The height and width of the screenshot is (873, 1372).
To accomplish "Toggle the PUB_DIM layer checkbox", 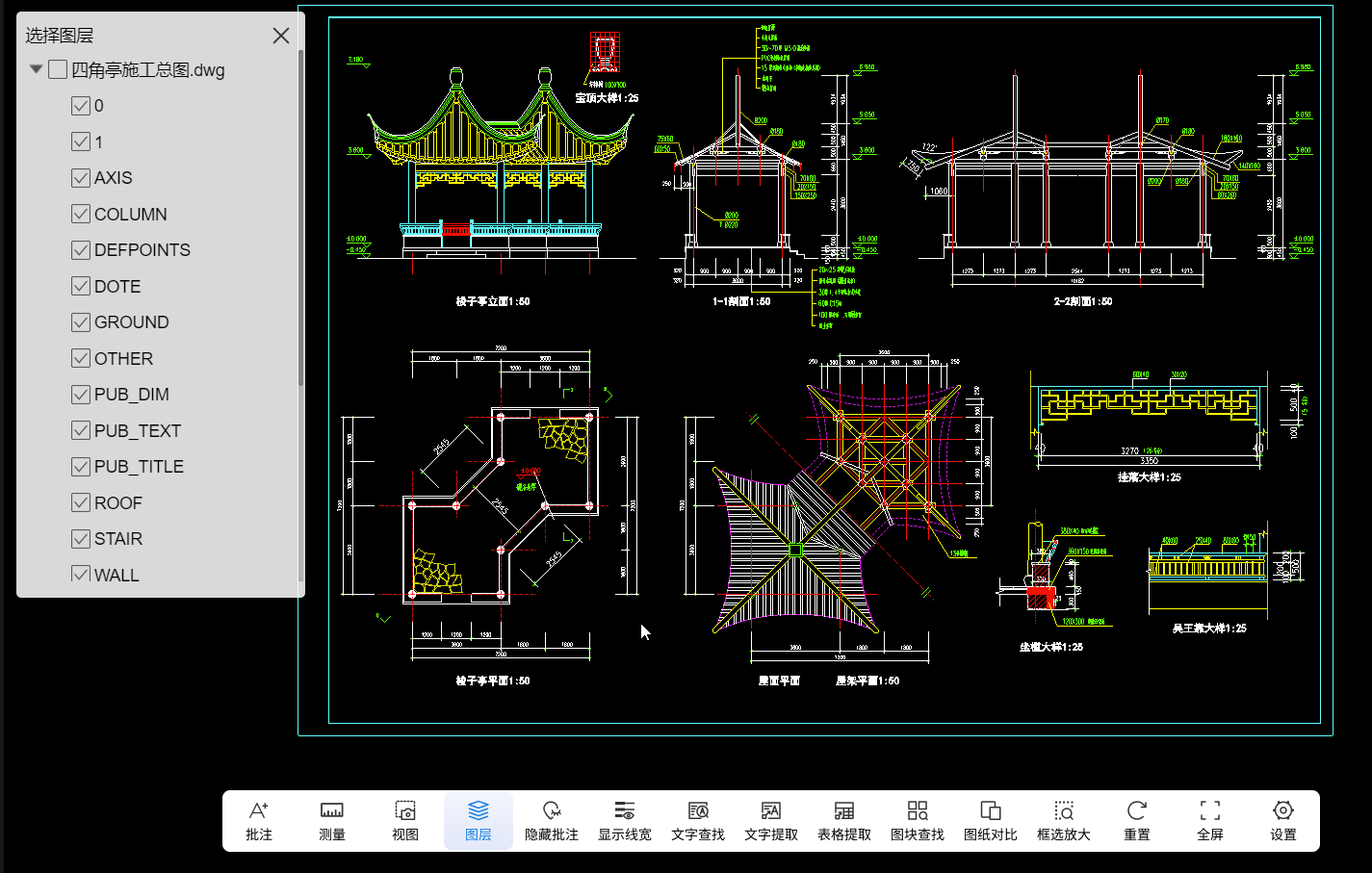I will point(81,395).
